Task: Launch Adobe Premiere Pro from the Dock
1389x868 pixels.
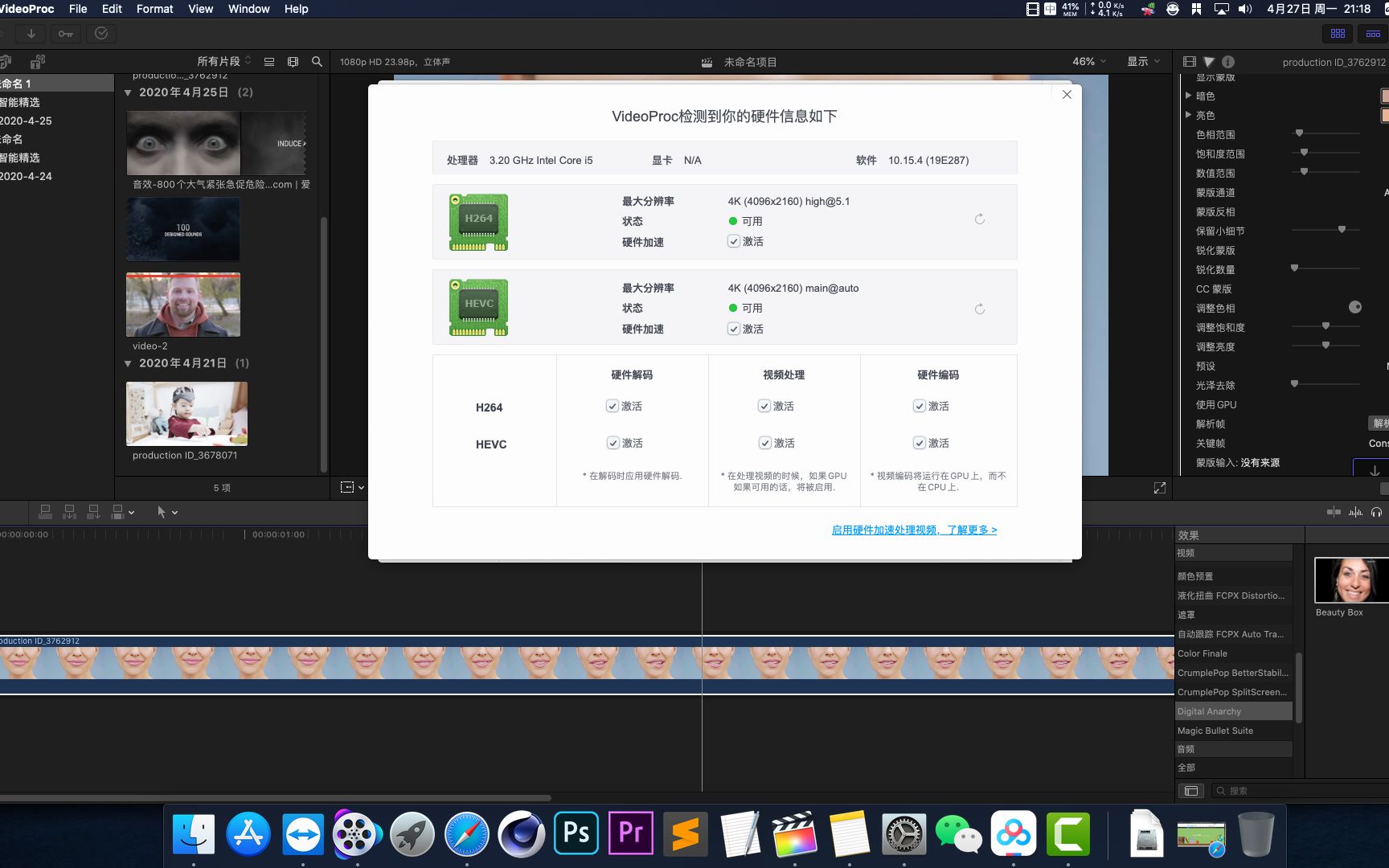Action: coord(630,834)
